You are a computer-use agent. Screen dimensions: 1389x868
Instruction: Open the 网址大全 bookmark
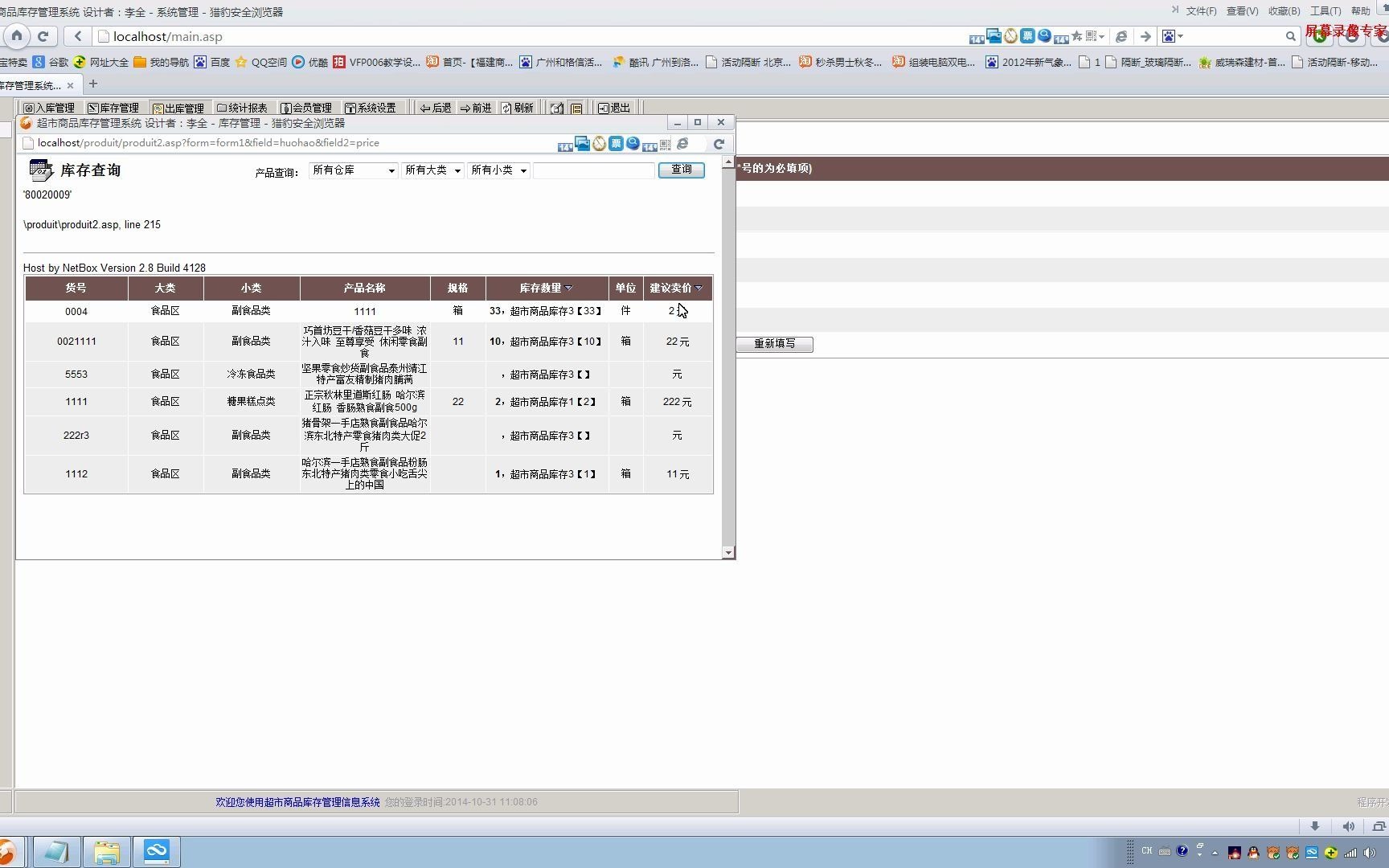[101, 62]
